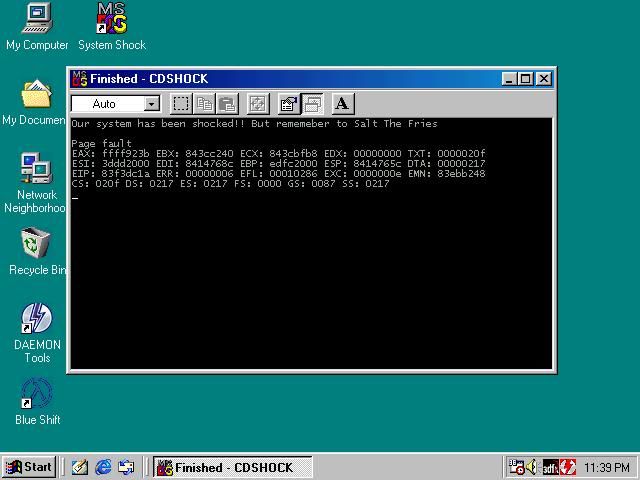Click the black sdfx tray icon
The height and width of the screenshot is (480, 640).
click(x=550, y=467)
